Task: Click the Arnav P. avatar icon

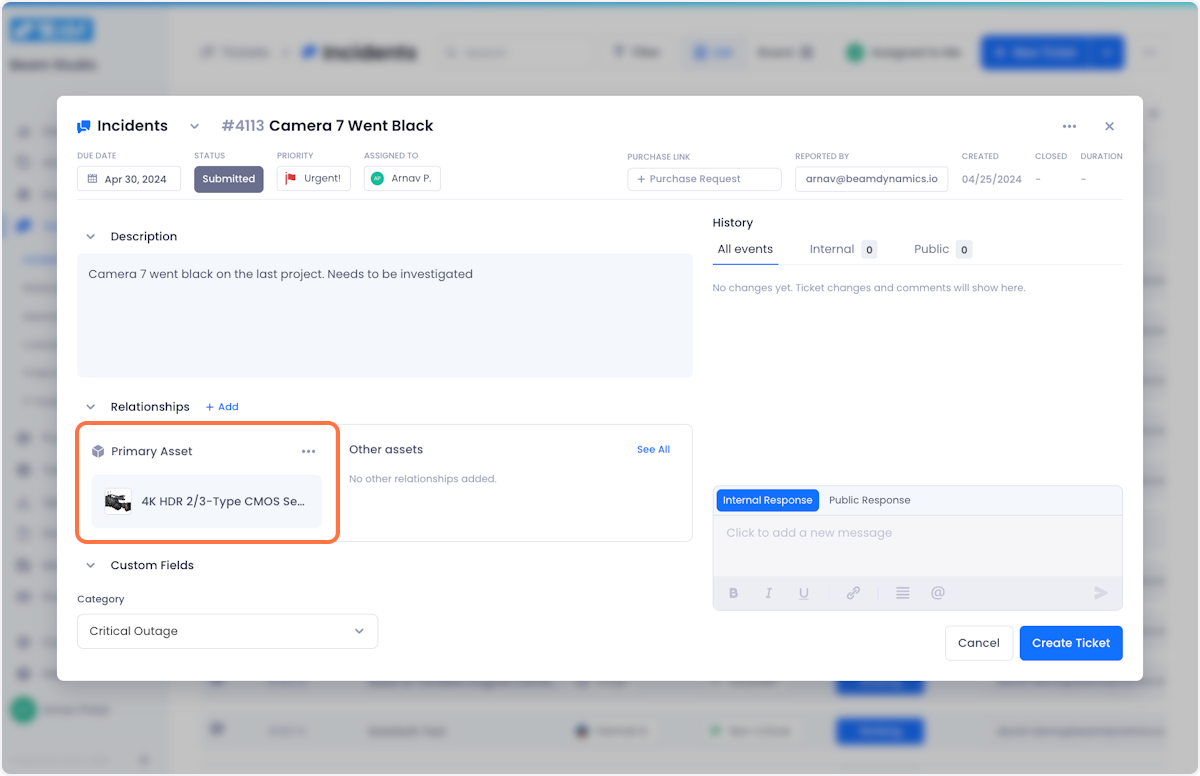Action: click(377, 179)
